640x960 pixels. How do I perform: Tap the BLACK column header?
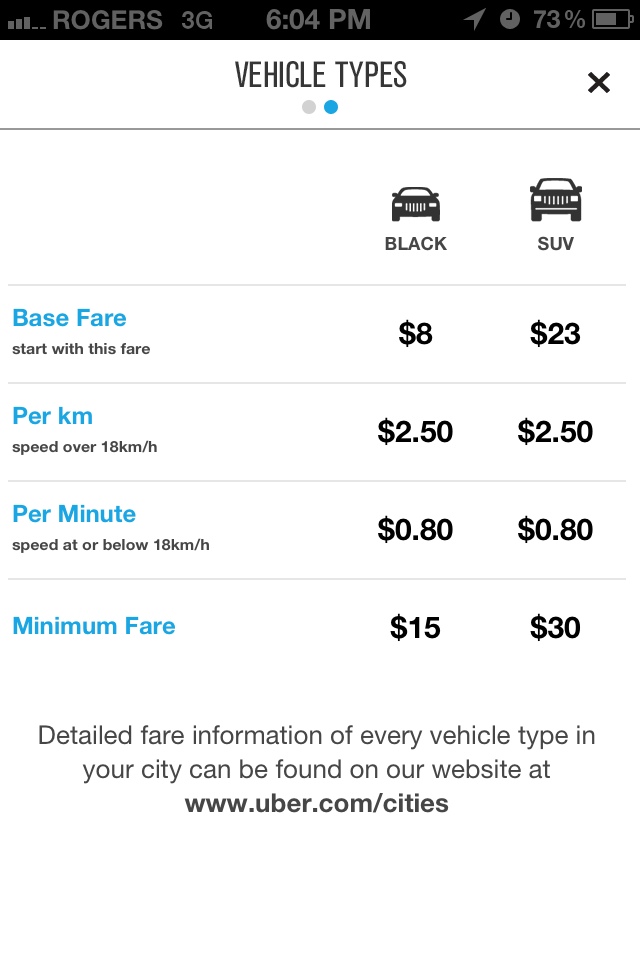pyautogui.click(x=415, y=244)
